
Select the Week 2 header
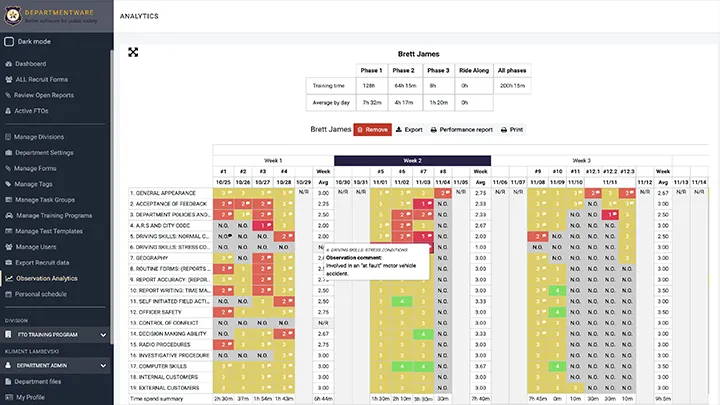(x=412, y=160)
